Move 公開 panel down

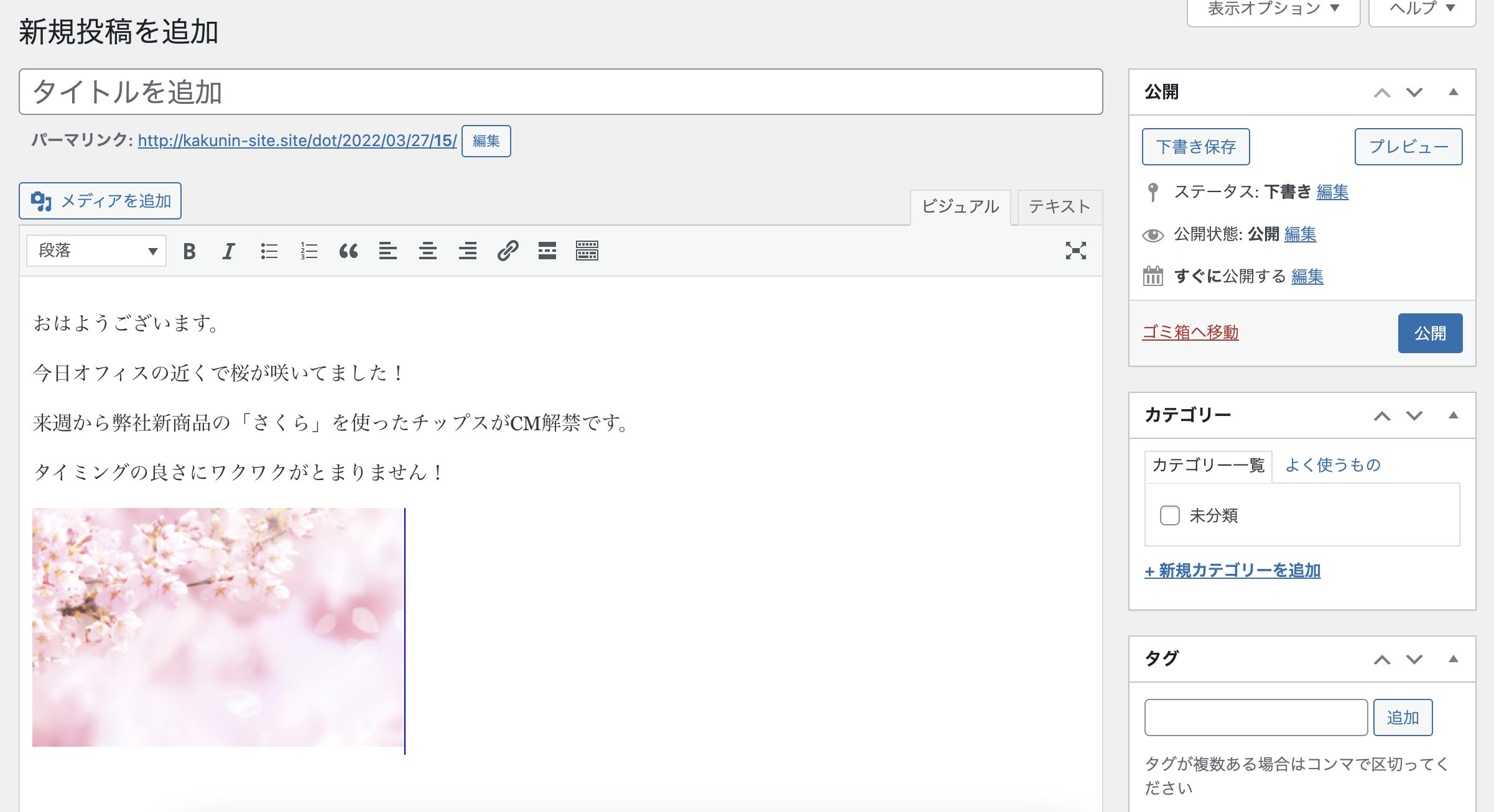tap(1414, 93)
